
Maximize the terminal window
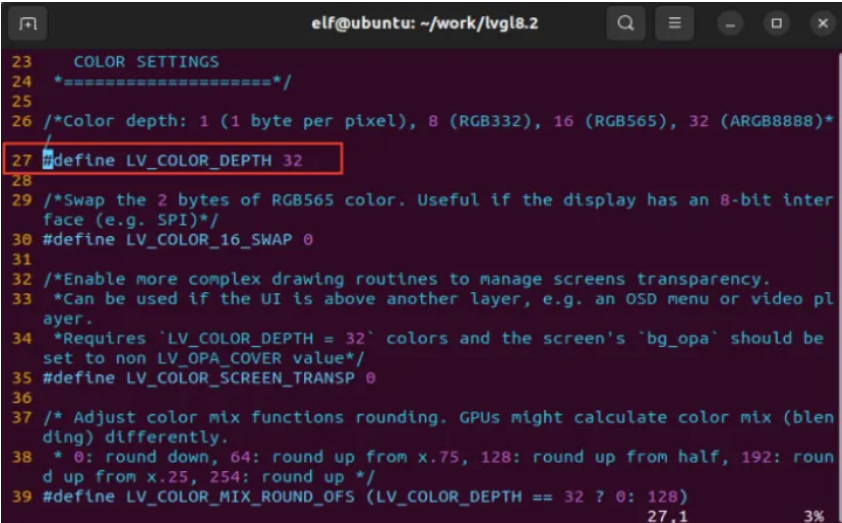tap(775, 22)
